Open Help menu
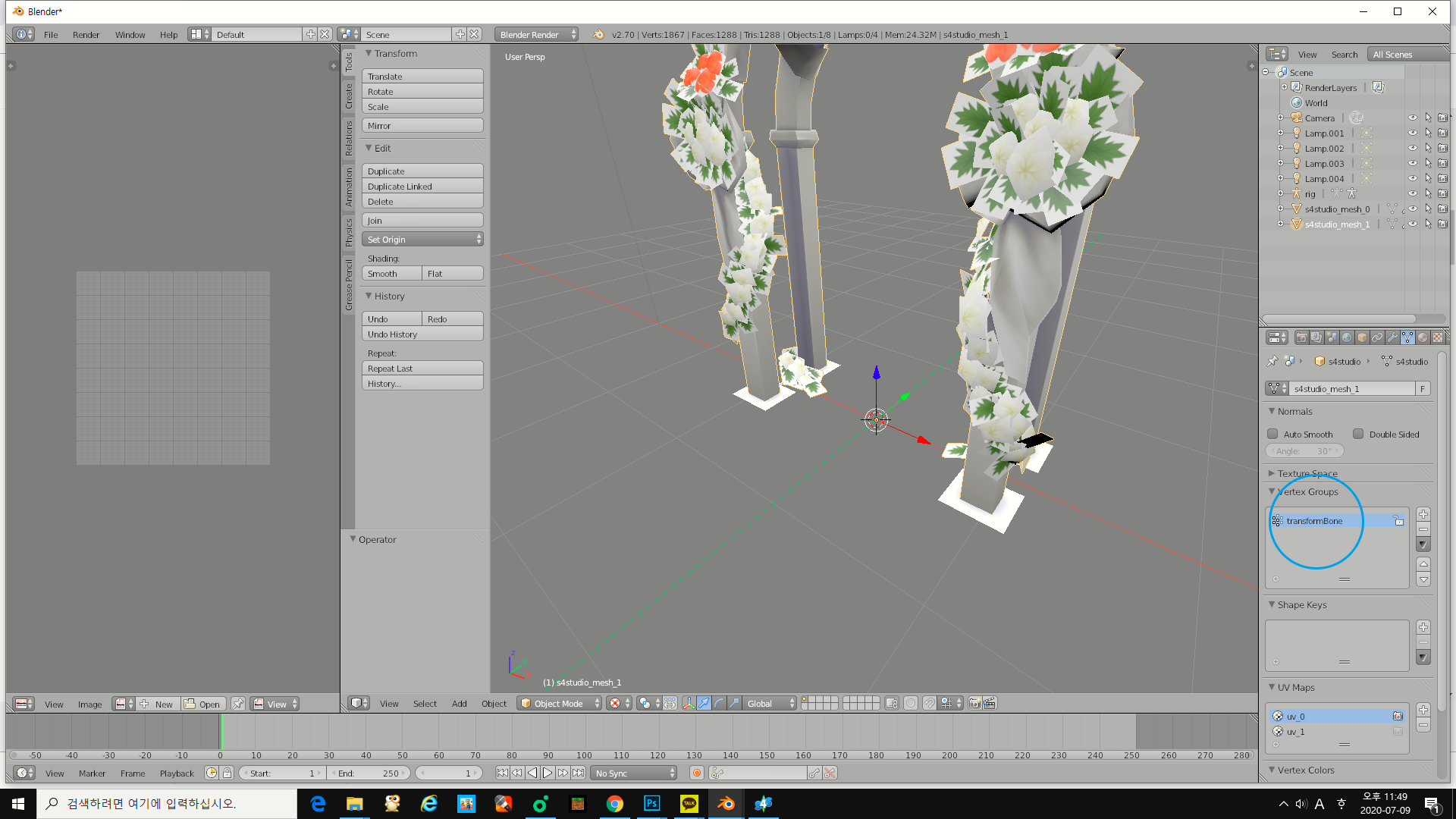The width and height of the screenshot is (1456, 819). point(168,34)
